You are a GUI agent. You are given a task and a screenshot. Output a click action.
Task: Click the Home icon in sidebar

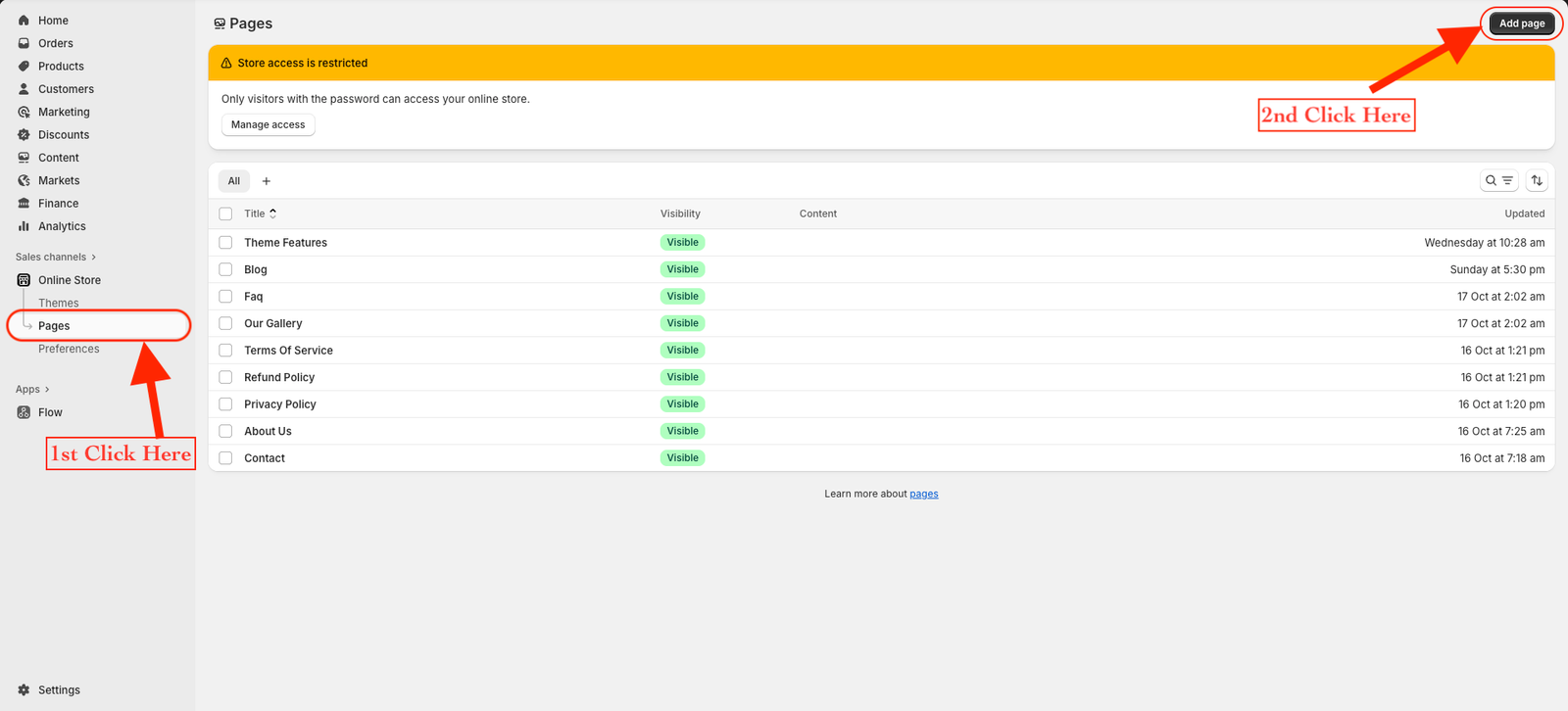[x=24, y=21]
